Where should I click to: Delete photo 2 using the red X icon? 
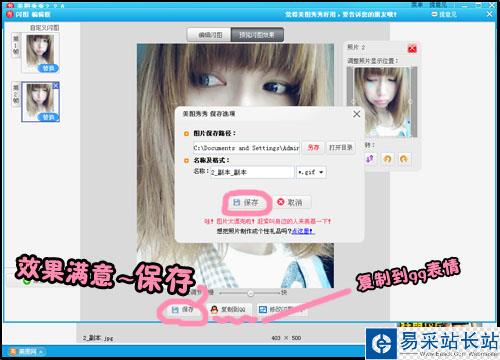412,49
